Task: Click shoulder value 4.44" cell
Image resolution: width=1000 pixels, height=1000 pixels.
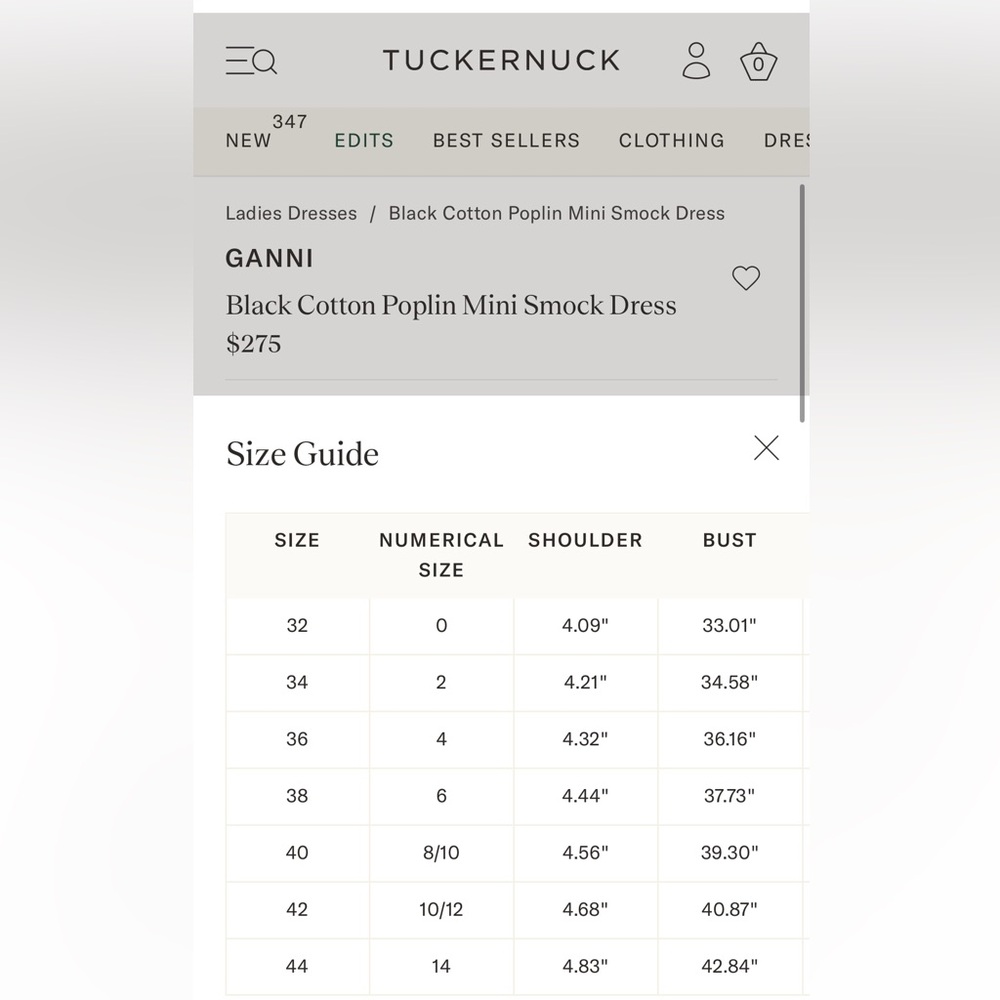Action: 585,796
